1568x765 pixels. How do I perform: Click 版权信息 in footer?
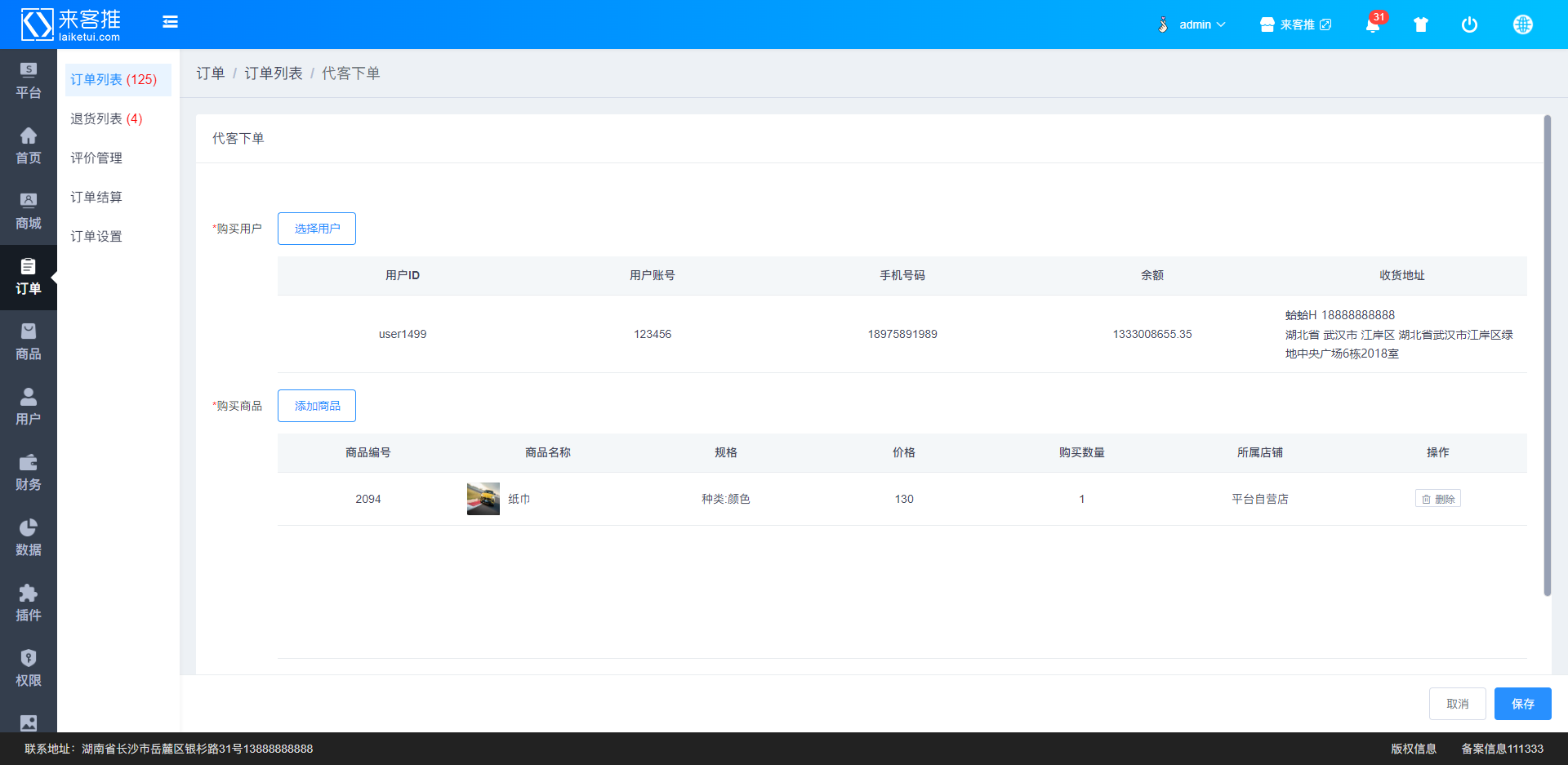coord(1414,749)
